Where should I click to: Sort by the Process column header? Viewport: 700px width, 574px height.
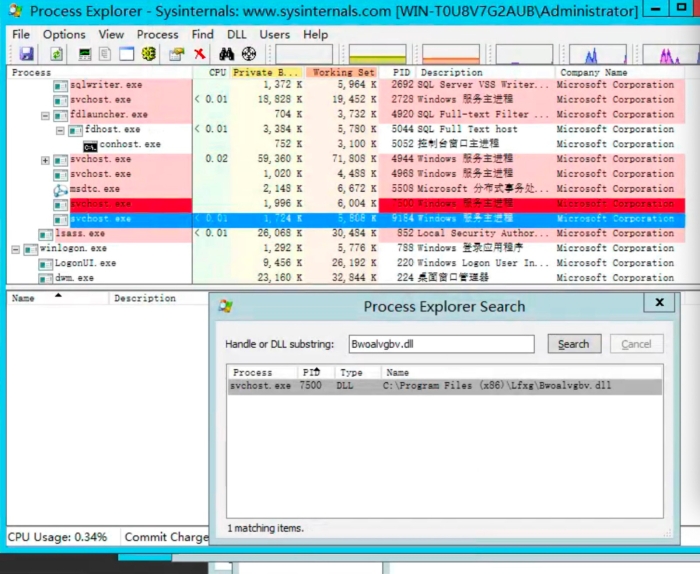[100, 72]
